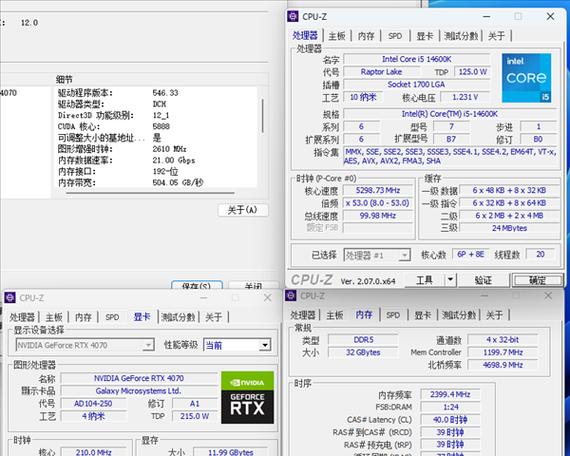Image resolution: width=570 pixels, height=456 pixels.
Task: Open the NVIDIA GeForce RTX 4070 device dropdown
Action: pos(85,345)
